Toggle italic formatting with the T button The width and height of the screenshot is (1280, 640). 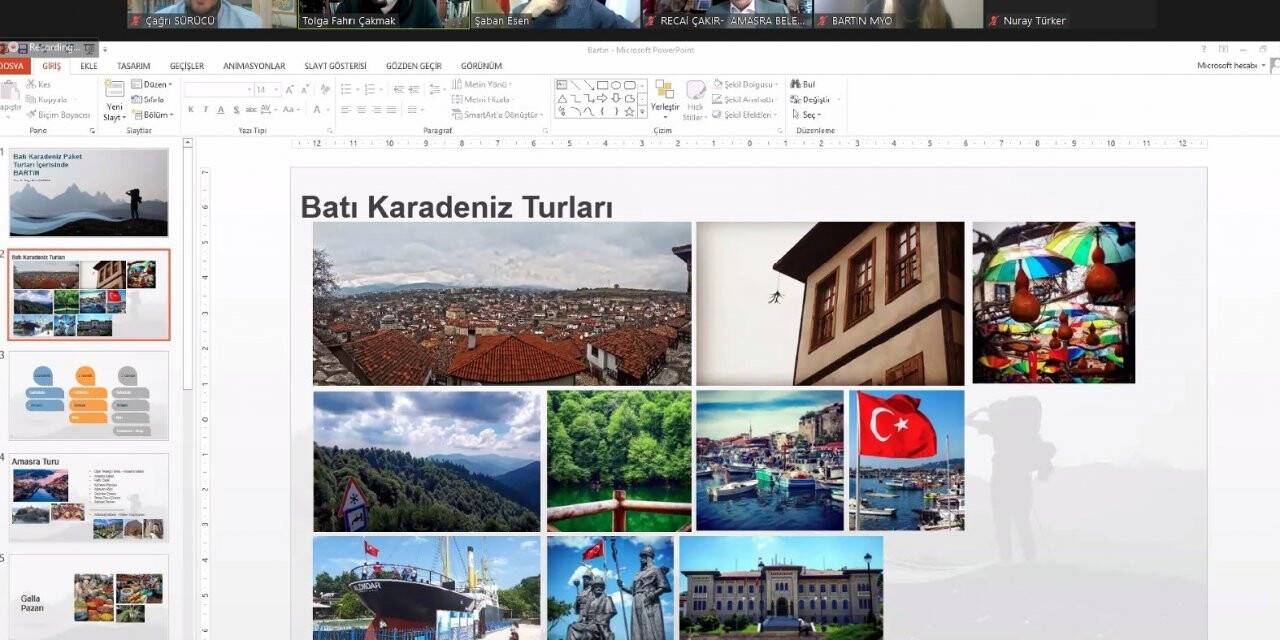click(206, 108)
